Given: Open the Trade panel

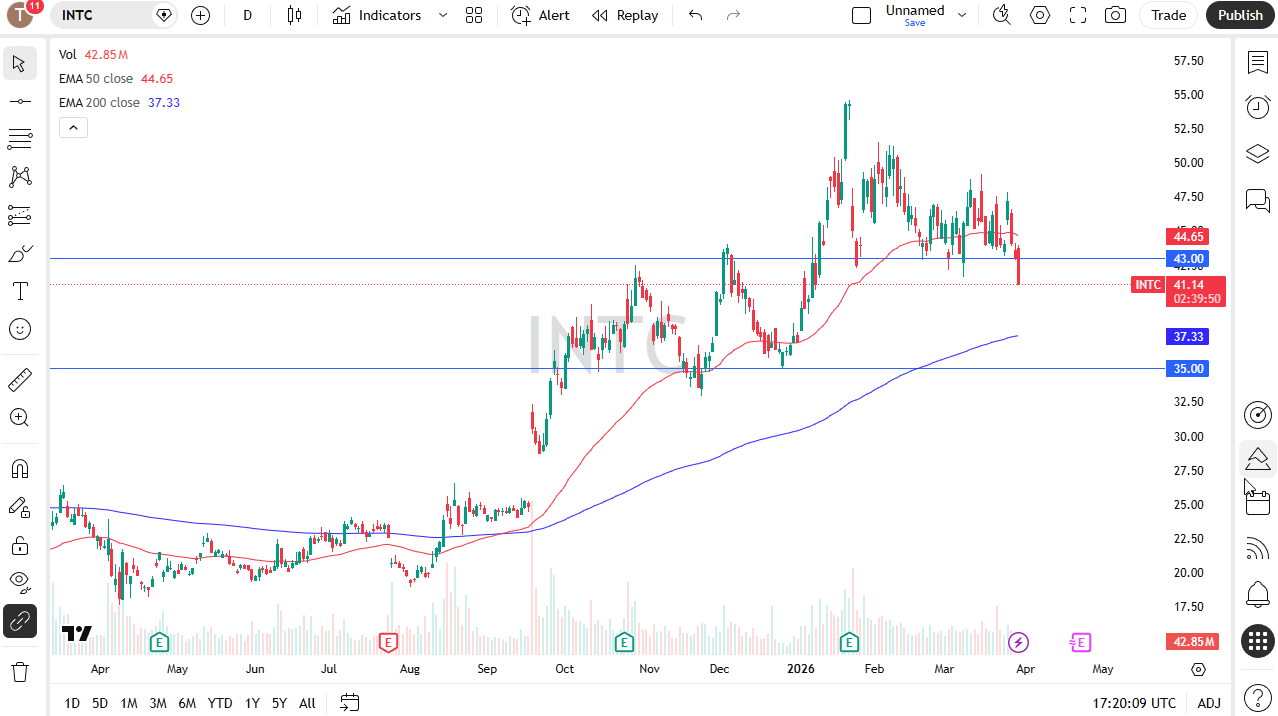Looking at the screenshot, I should 1168,15.
